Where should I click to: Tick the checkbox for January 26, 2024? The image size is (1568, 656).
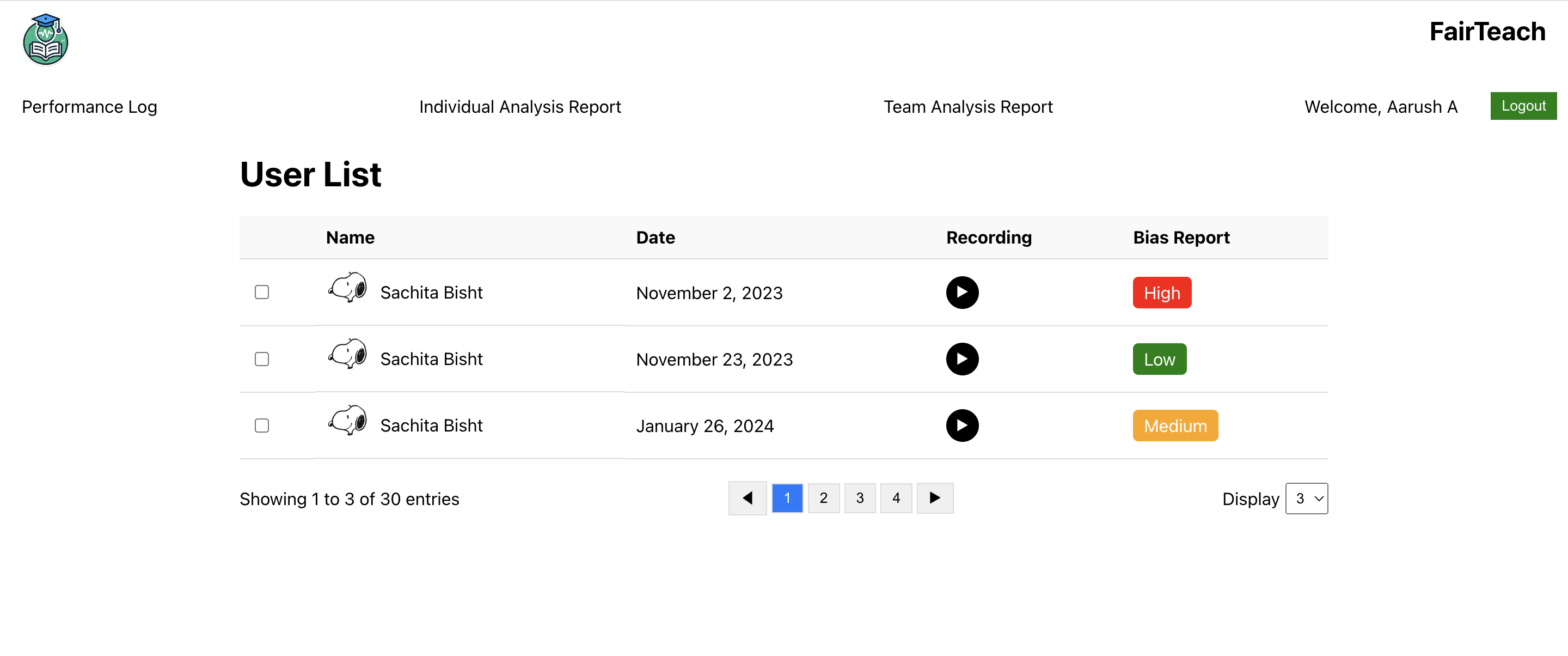(262, 426)
